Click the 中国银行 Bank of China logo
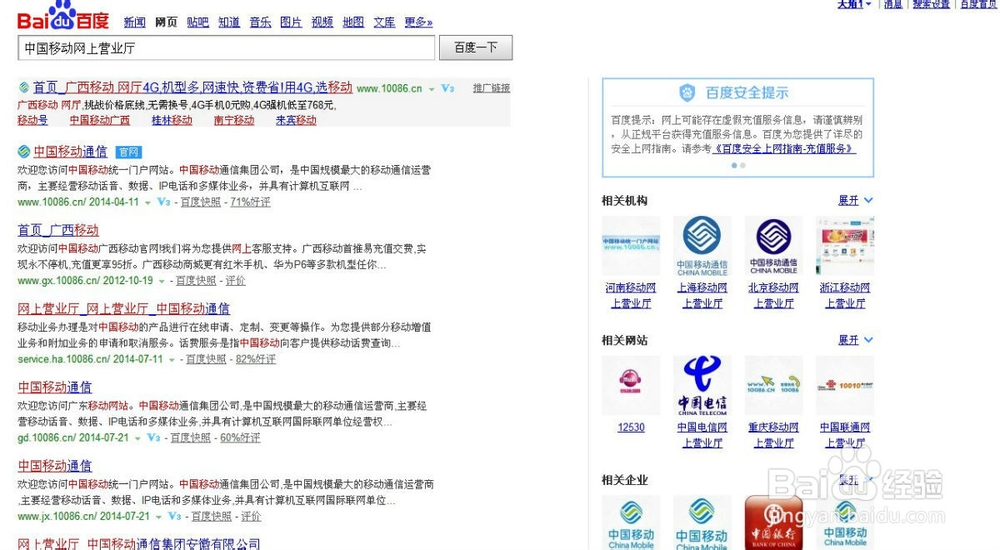This screenshot has height=550, width=1000. click(x=774, y=523)
